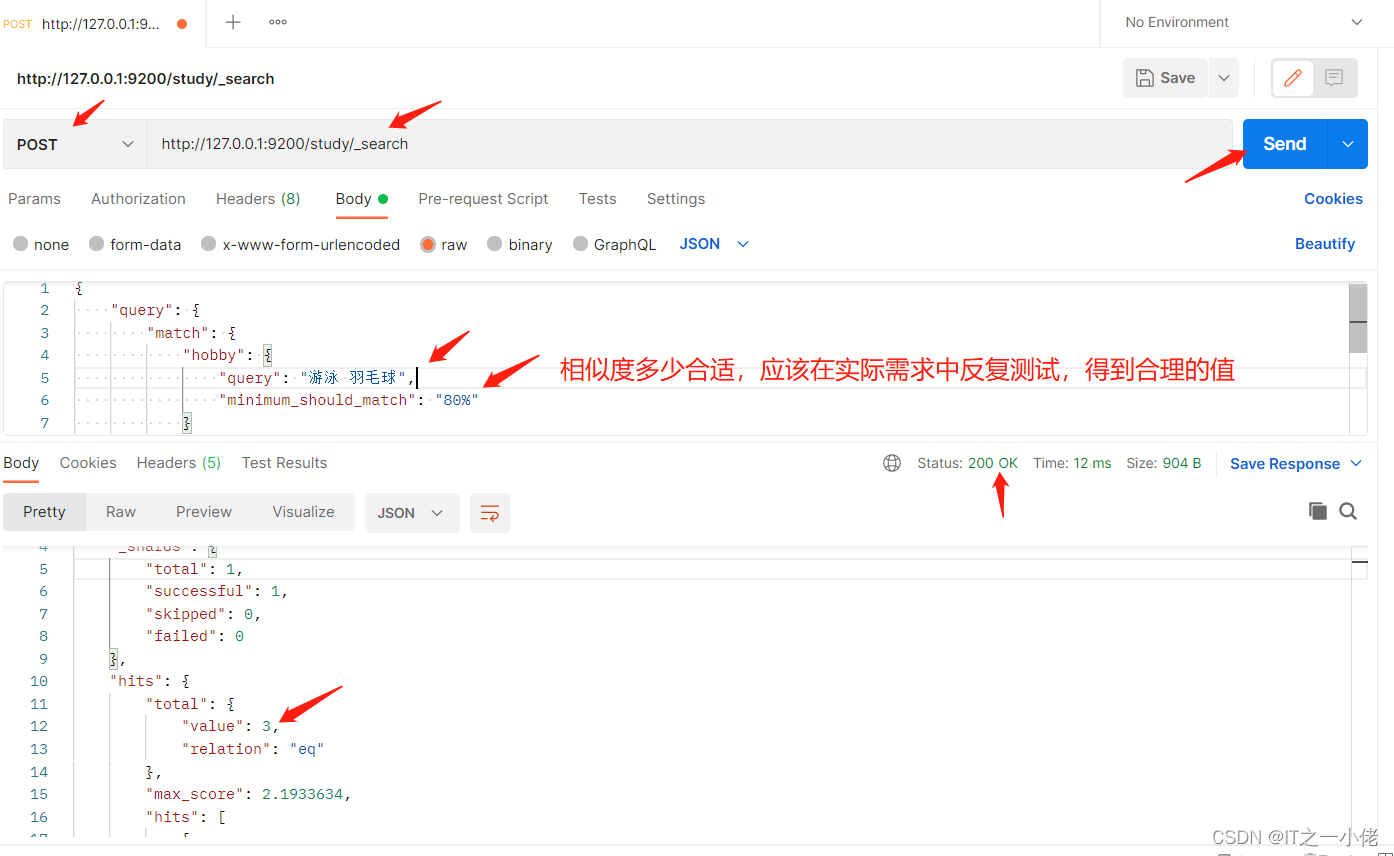Select the request Body tab
Image resolution: width=1394 pixels, height=856 pixels.
pyautogui.click(x=361, y=199)
